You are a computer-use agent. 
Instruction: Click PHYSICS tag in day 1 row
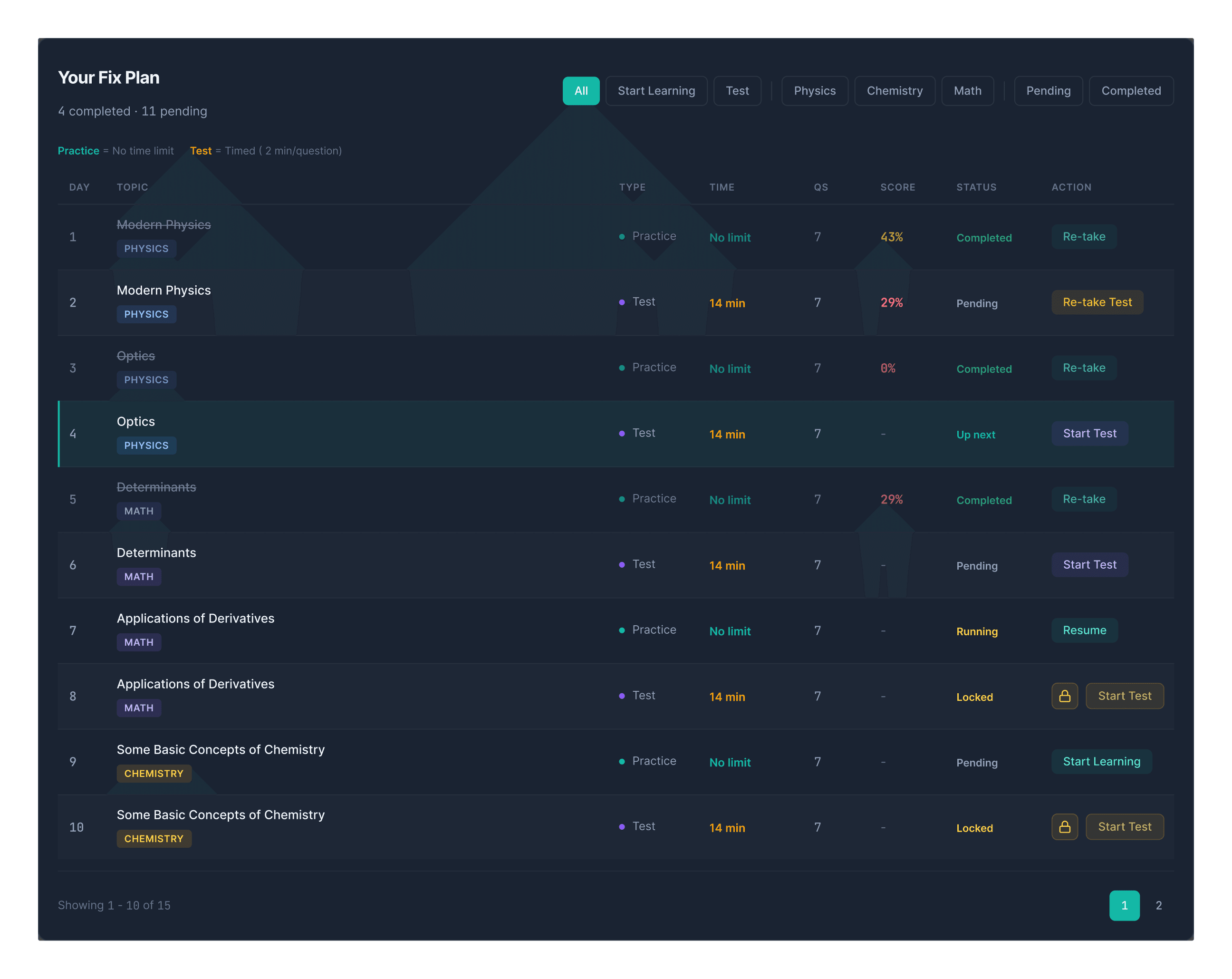pyautogui.click(x=146, y=249)
